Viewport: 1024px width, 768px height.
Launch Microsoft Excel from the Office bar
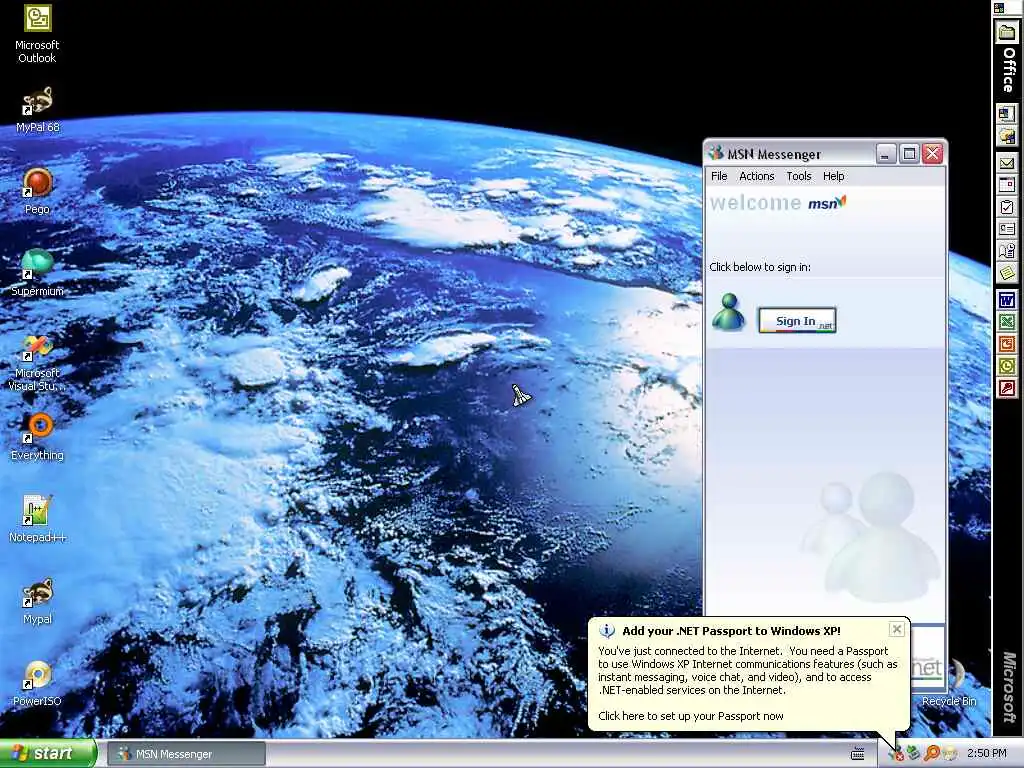tap(1006, 322)
